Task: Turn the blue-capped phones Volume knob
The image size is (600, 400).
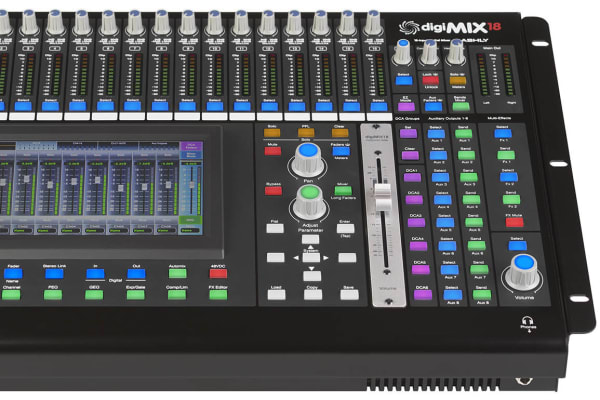Action: click(x=523, y=273)
